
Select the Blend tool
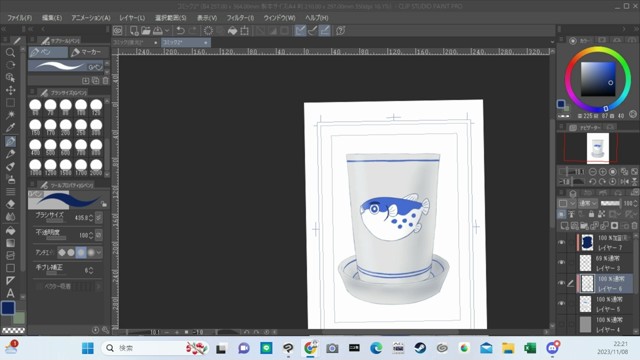coord(10,217)
